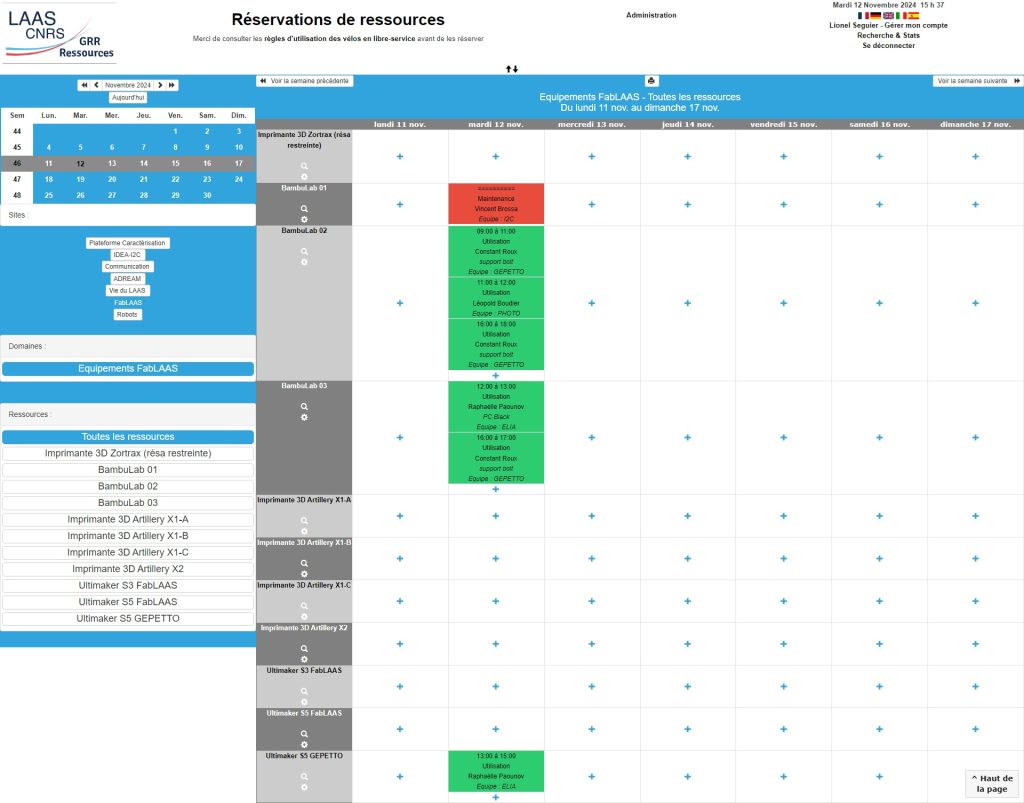Open BambuLab 03 booking 12:00 à 13:00
The width and height of the screenshot is (1024, 803).
tap(496, 406)
